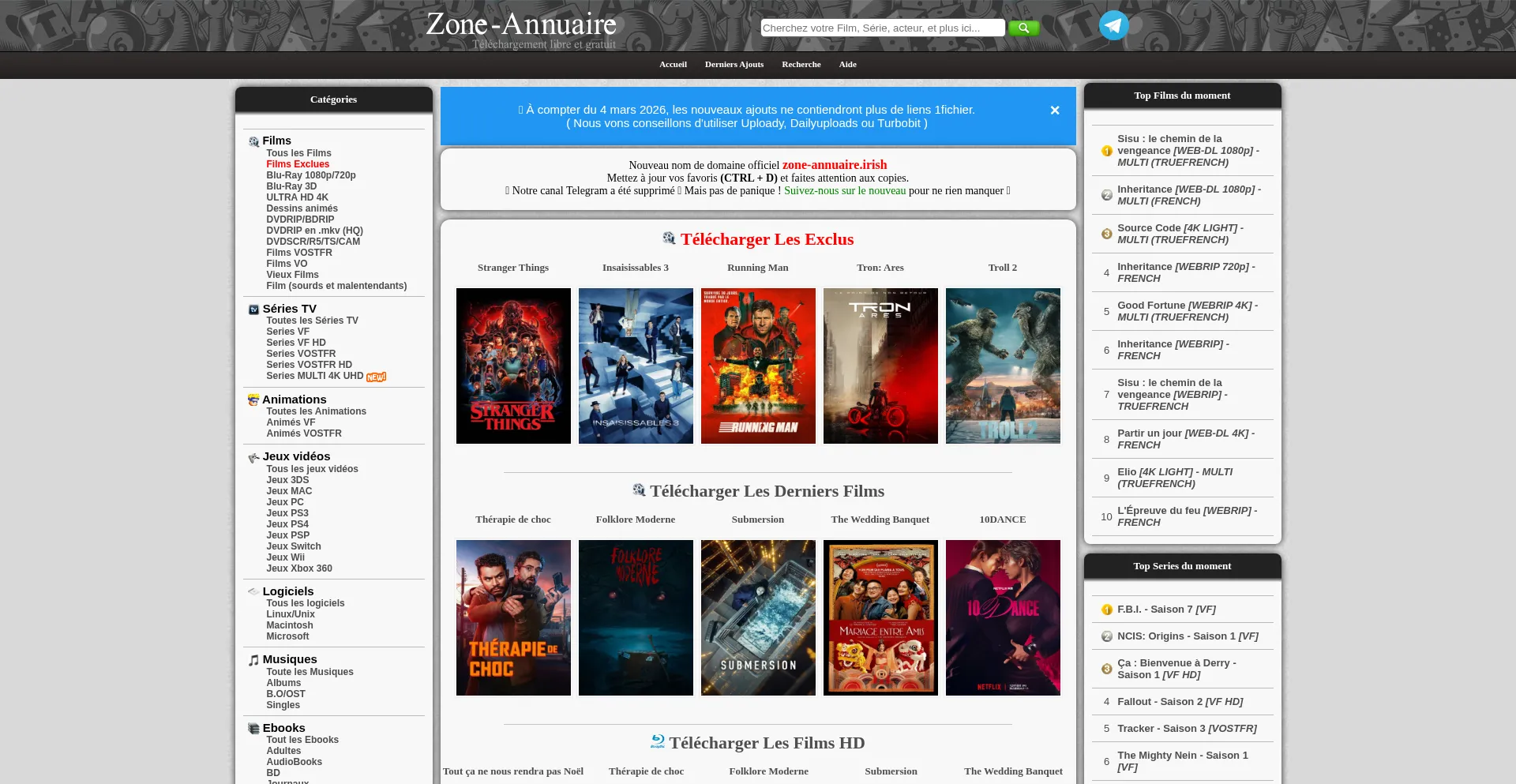This screenshot has width=1516, height=784.
Task: Click the Logiciels category icon
Action: pos(253,591)
